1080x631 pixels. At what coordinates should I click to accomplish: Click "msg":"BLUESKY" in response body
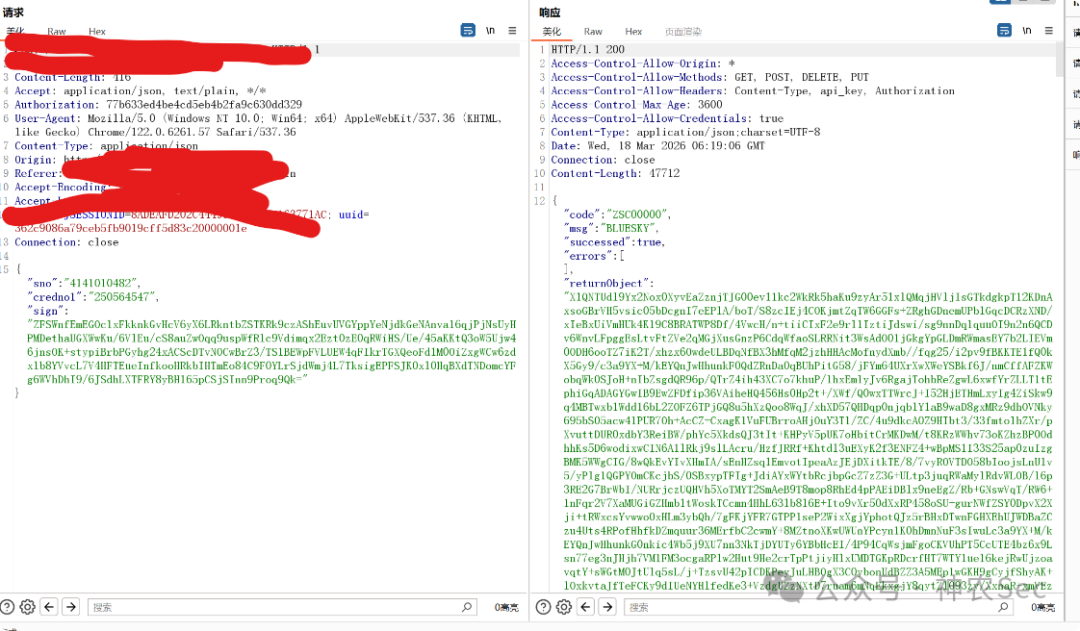pos(612,228)
